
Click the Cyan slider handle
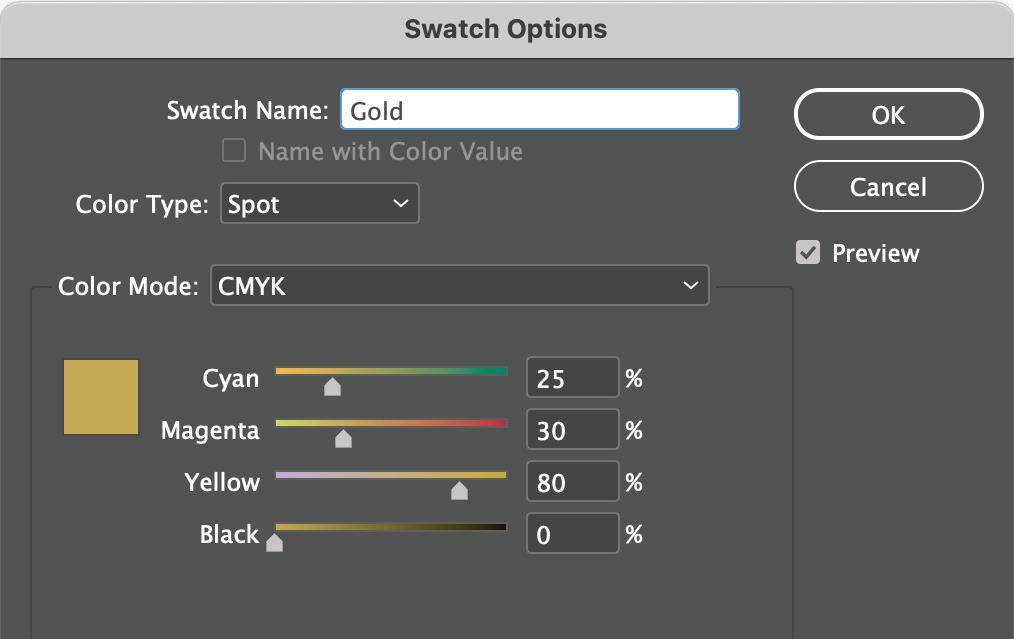333,387
